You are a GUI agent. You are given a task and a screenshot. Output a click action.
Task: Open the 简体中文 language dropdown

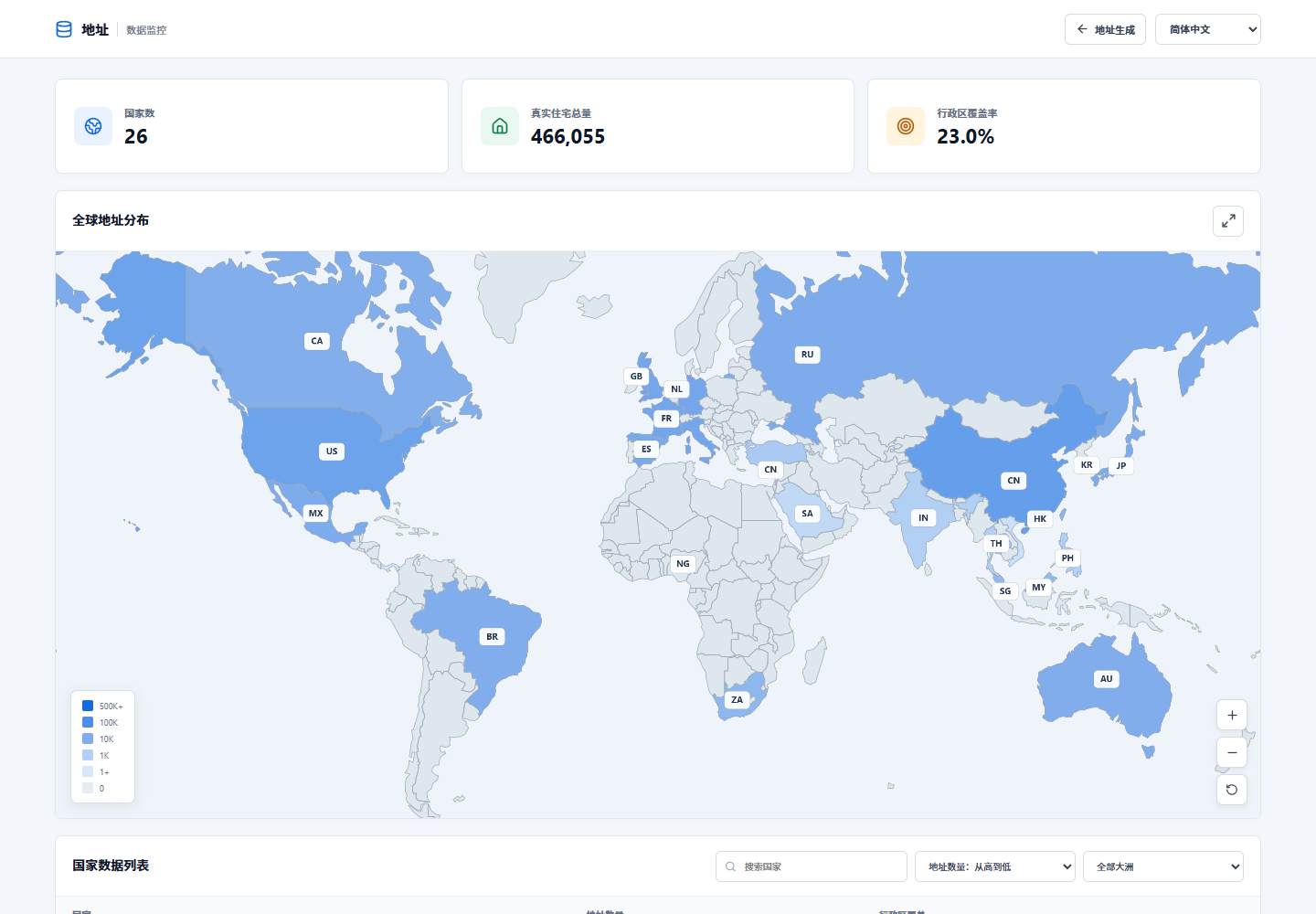click(1208, 29)
